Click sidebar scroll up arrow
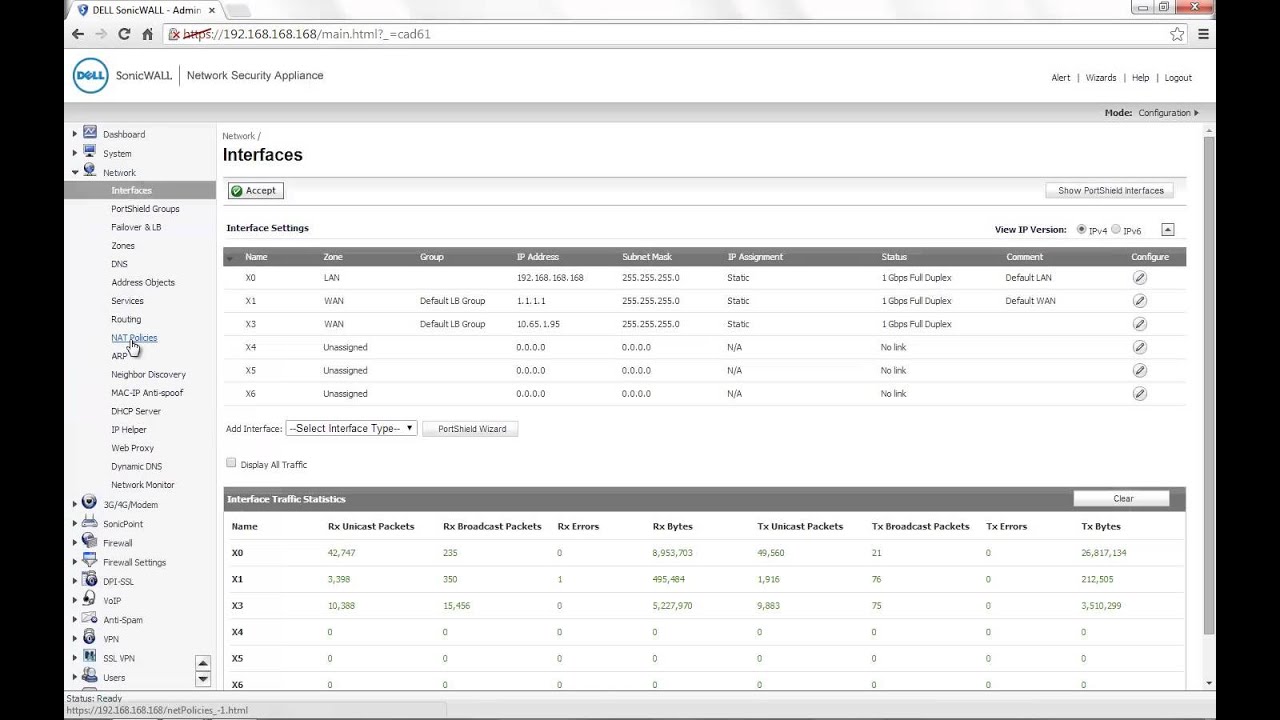Image resolution: width=1280 pixels, height=720 pixels. 203,663
